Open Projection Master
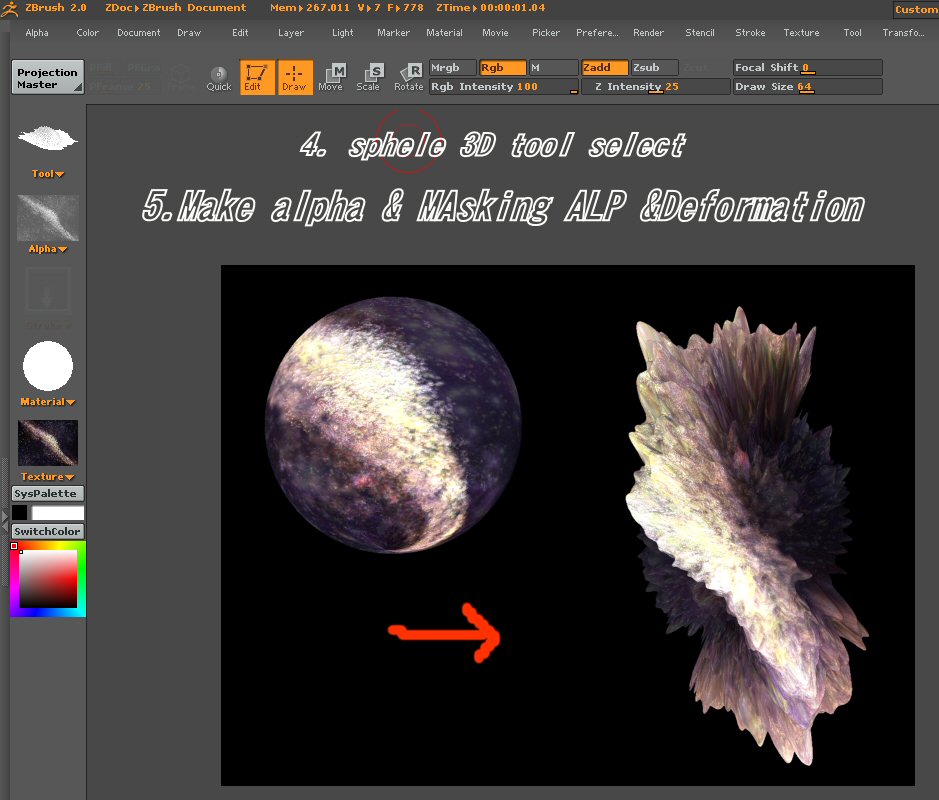 (47, 77)
